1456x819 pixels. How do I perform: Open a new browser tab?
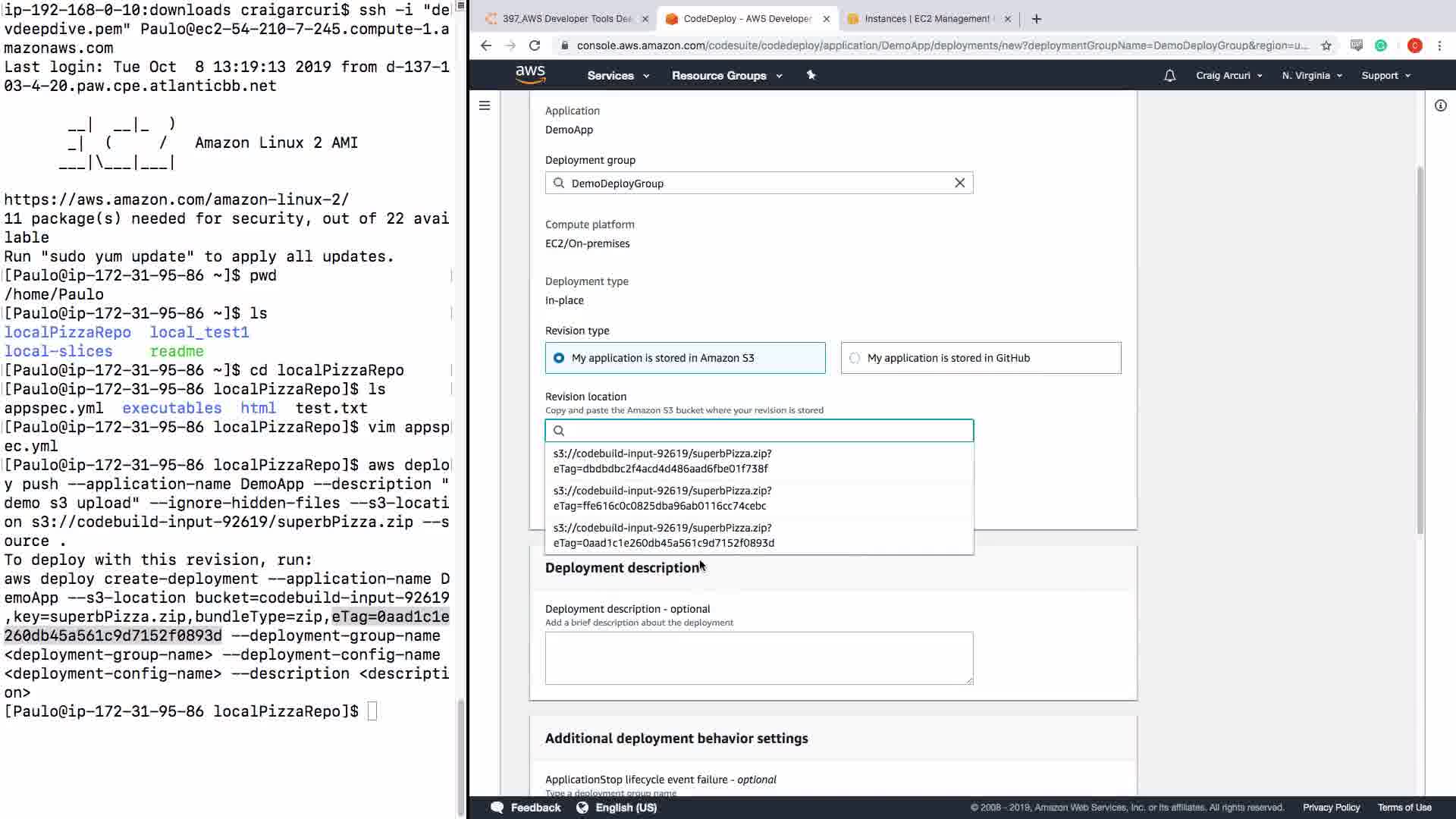(x=1037, y=19)
